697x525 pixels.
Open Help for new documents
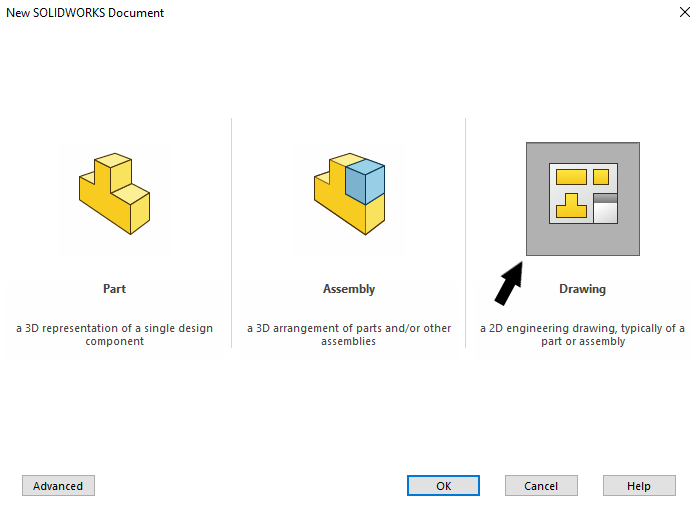tap(638, 486)
